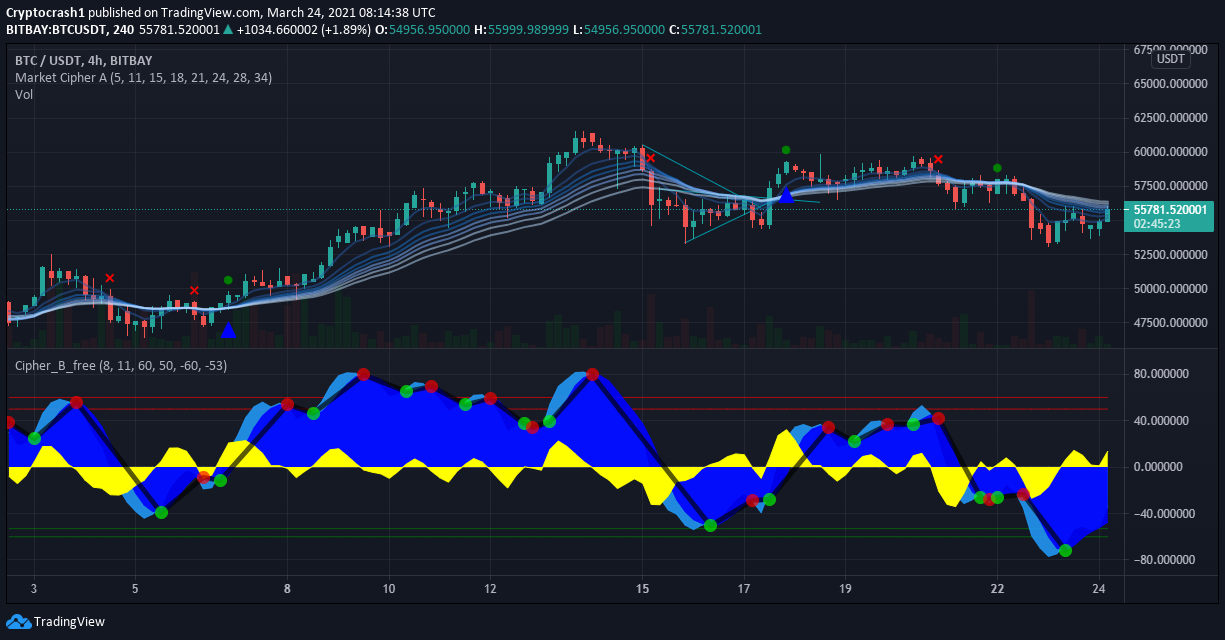Open the Market Cipher A indicator label
The image size is (1225, 640).
[x=143, y=77]
